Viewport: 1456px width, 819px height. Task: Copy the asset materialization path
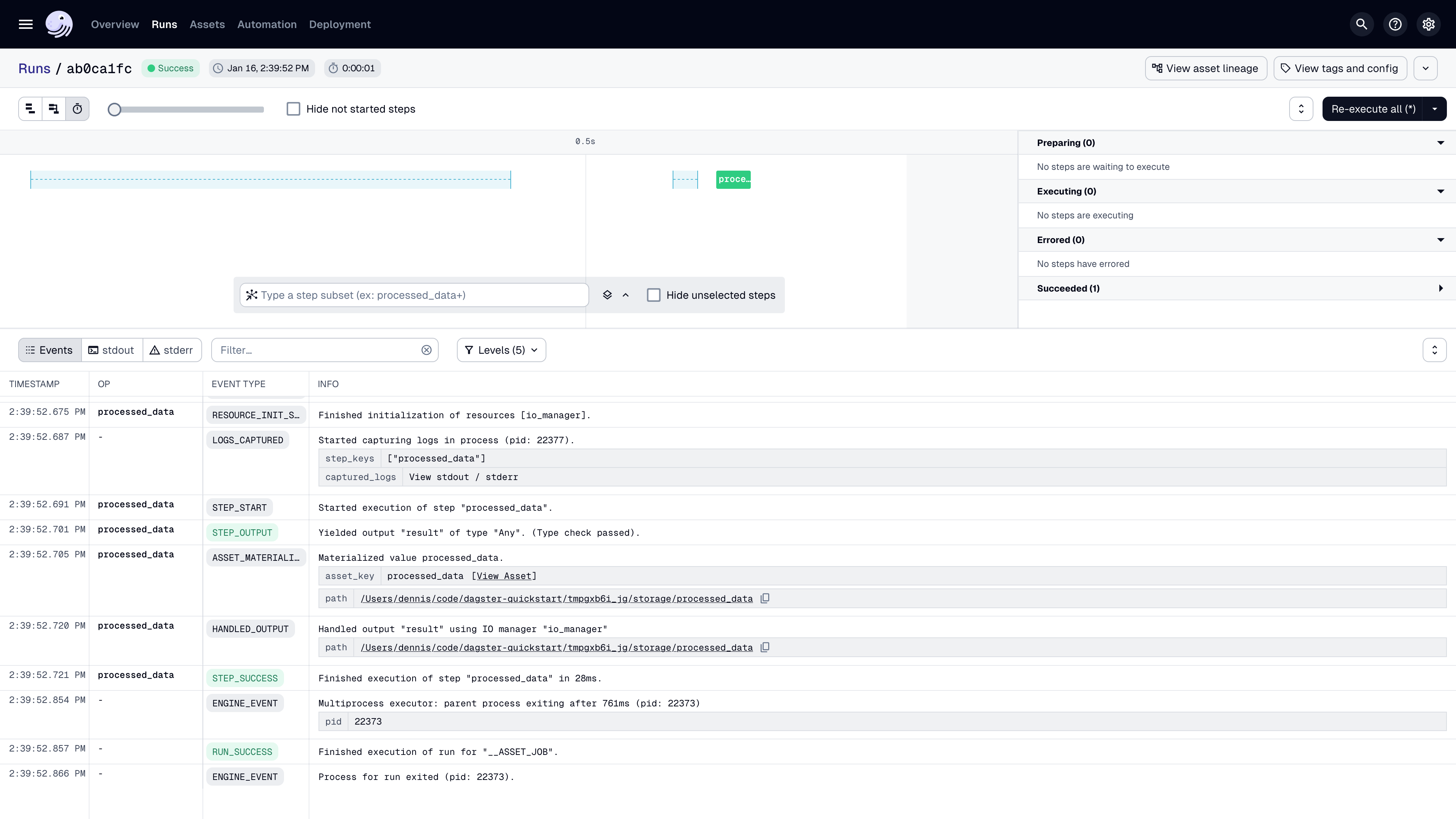(x=765, y=599)
